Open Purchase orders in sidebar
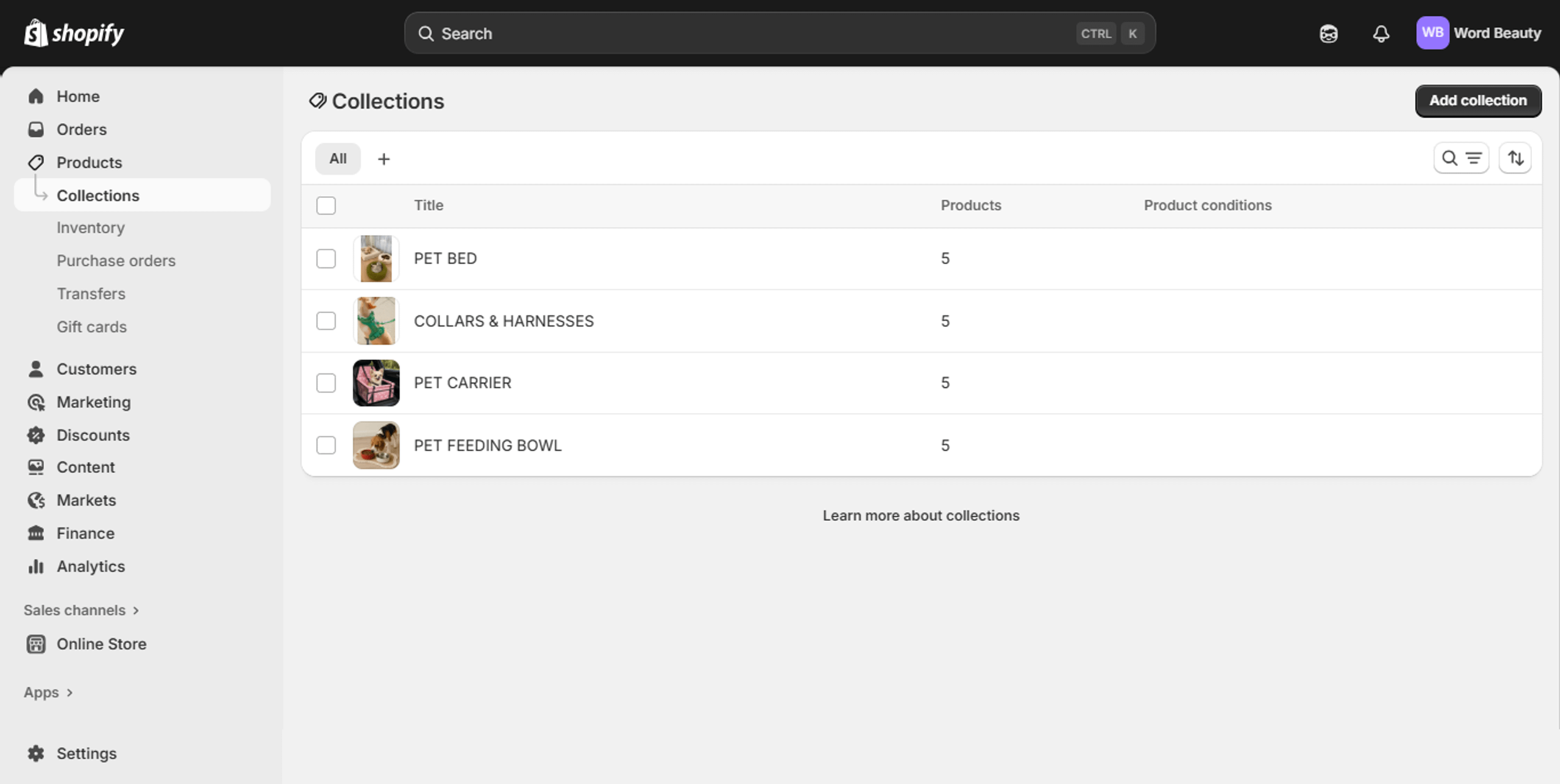This screenshot has height=784, width=1560. (116, 261)
